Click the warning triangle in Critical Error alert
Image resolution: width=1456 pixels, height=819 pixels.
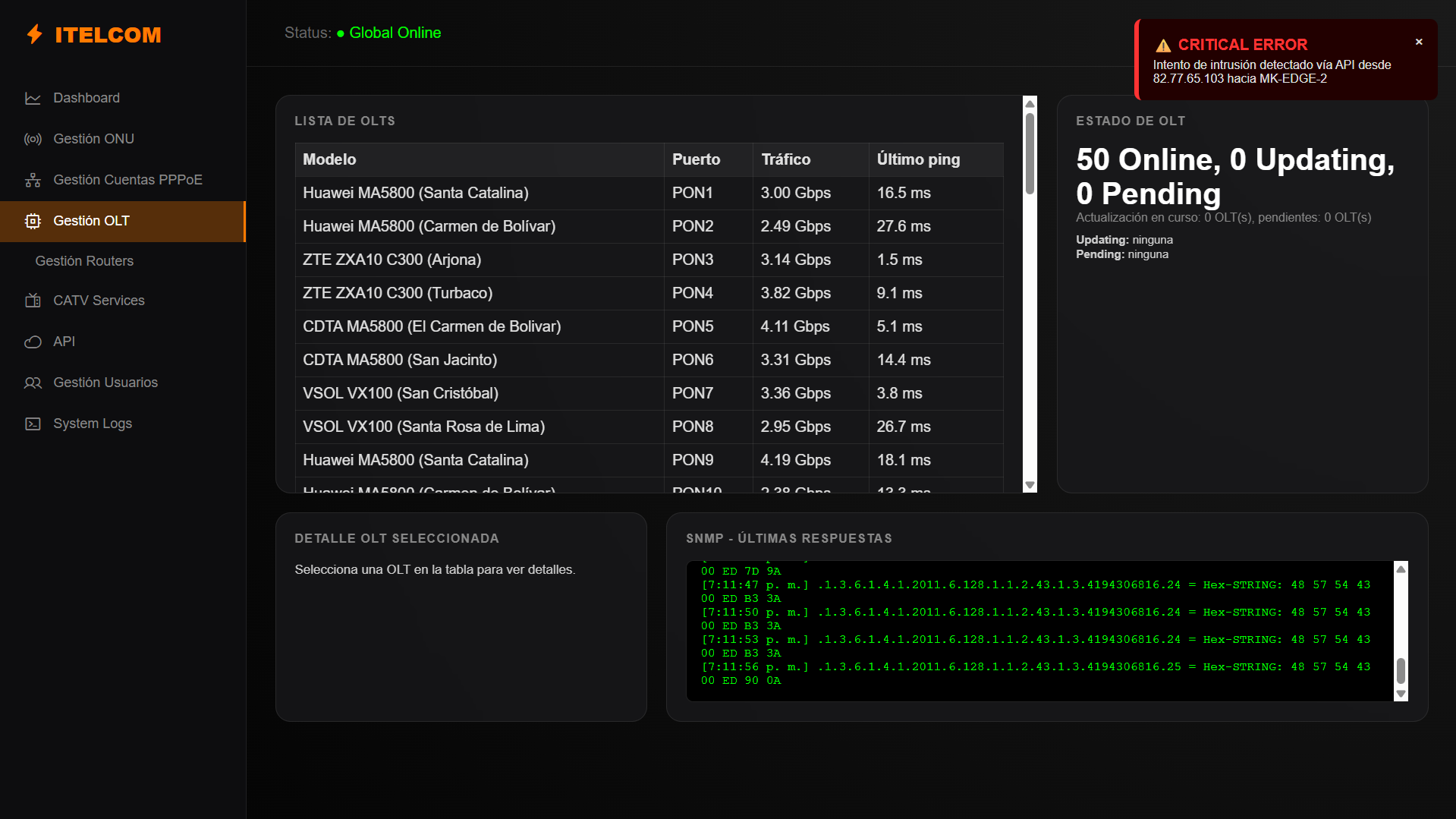(1163, 46)
